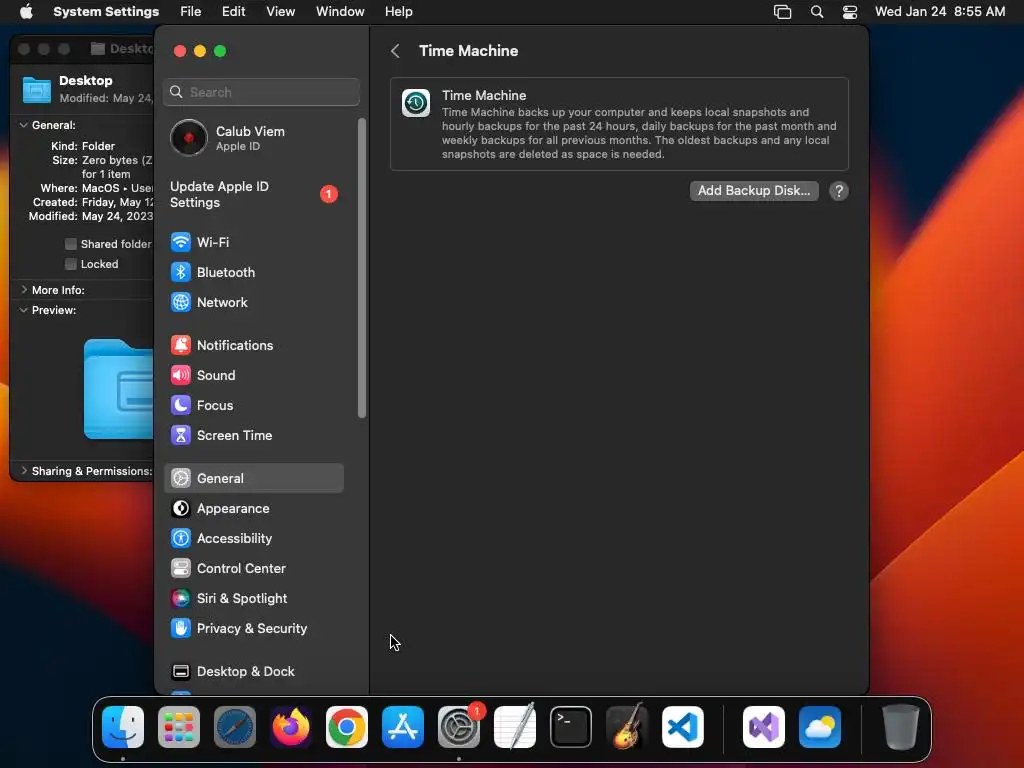Viewport: 1024px width, 768px height.
Task: Open TextEdit from the Dock
Action: tap(515, 727)
